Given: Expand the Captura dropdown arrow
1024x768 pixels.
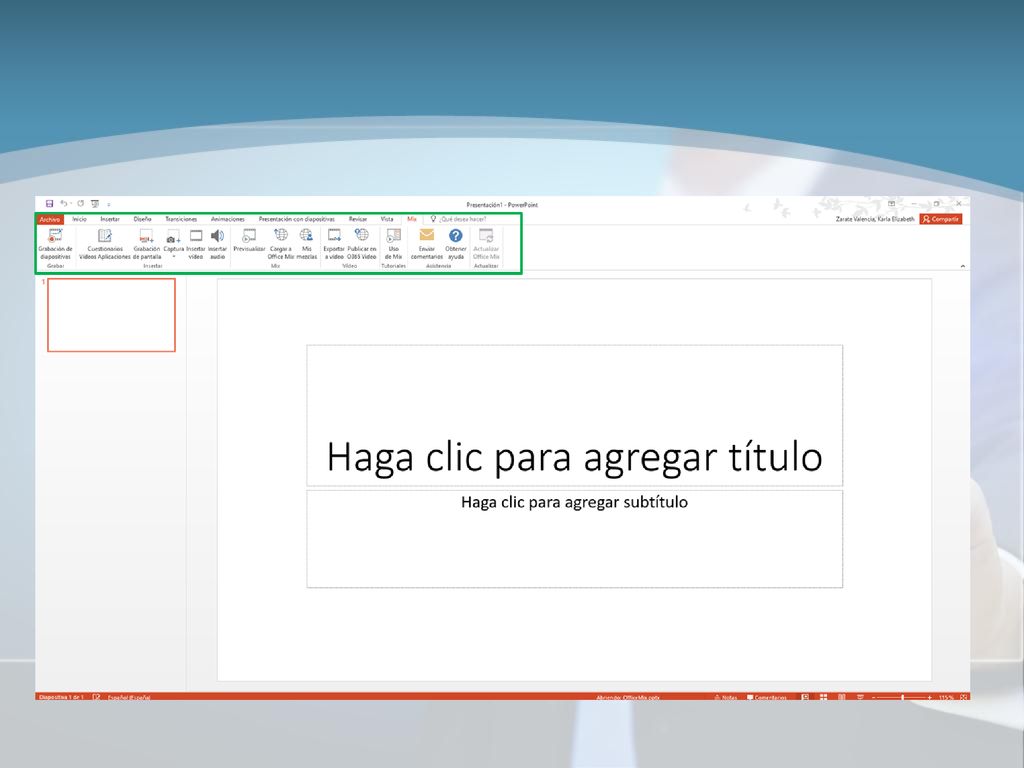Looking at the screenshot, I should point(174,257).
